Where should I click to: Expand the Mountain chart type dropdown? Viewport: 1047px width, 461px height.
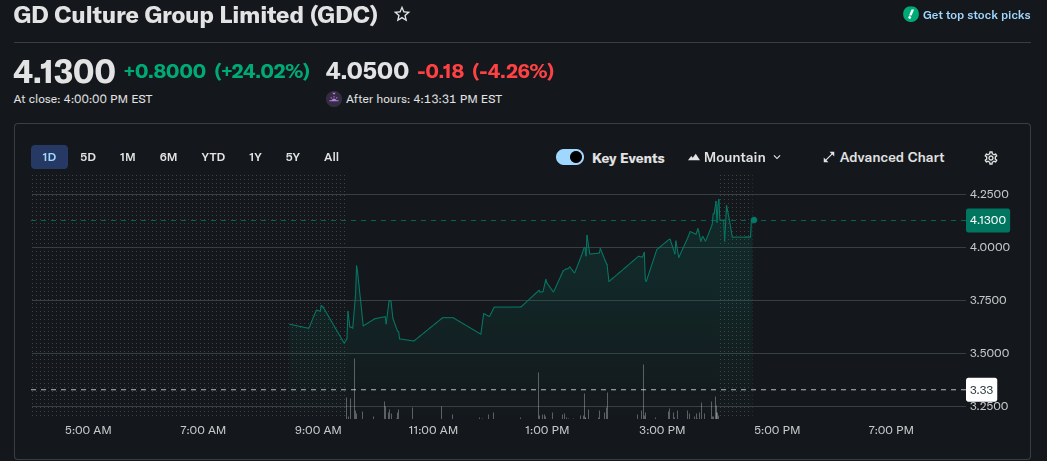[x=777, y=158]
